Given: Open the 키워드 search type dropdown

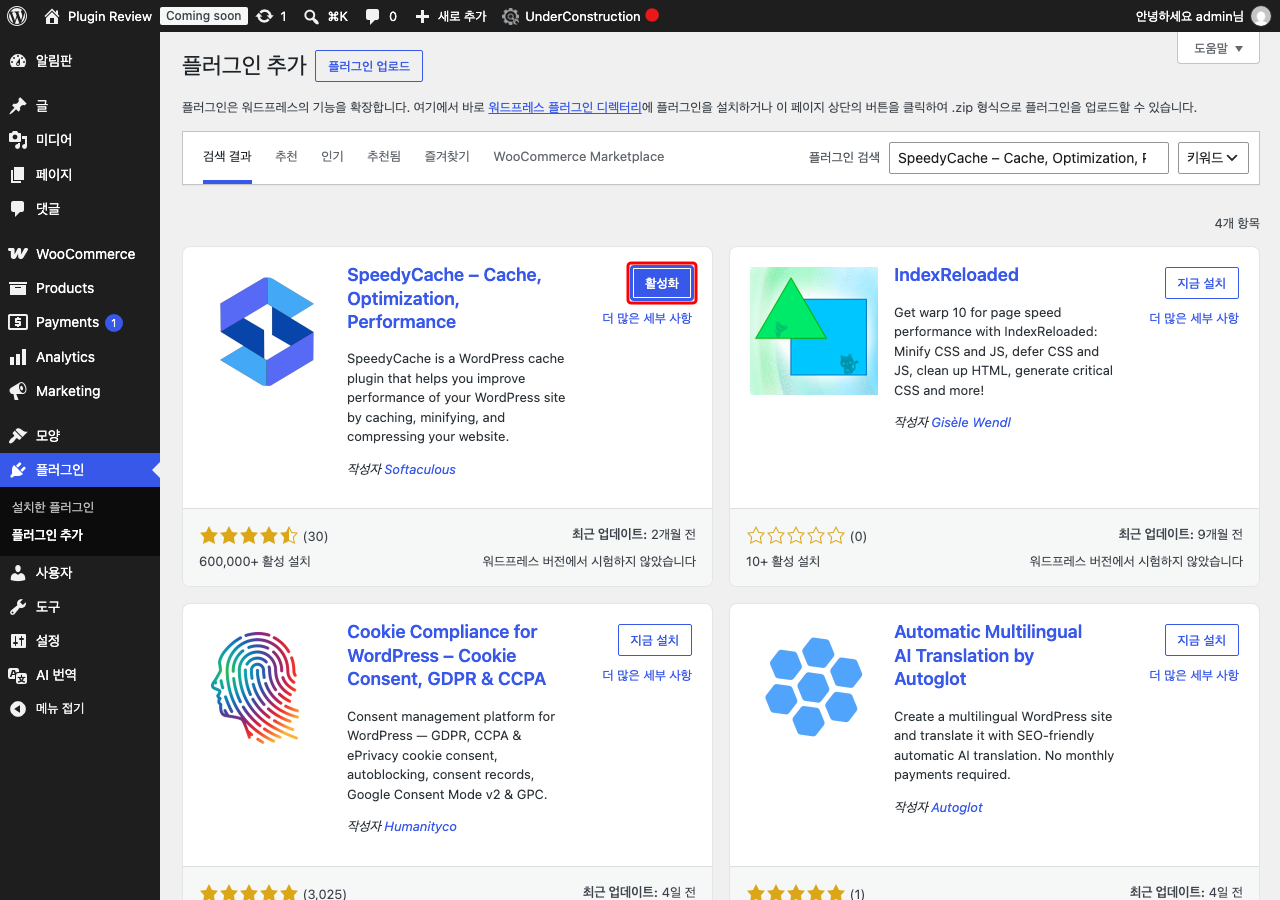Looking at the screenshot, I should click(1214, 157).
